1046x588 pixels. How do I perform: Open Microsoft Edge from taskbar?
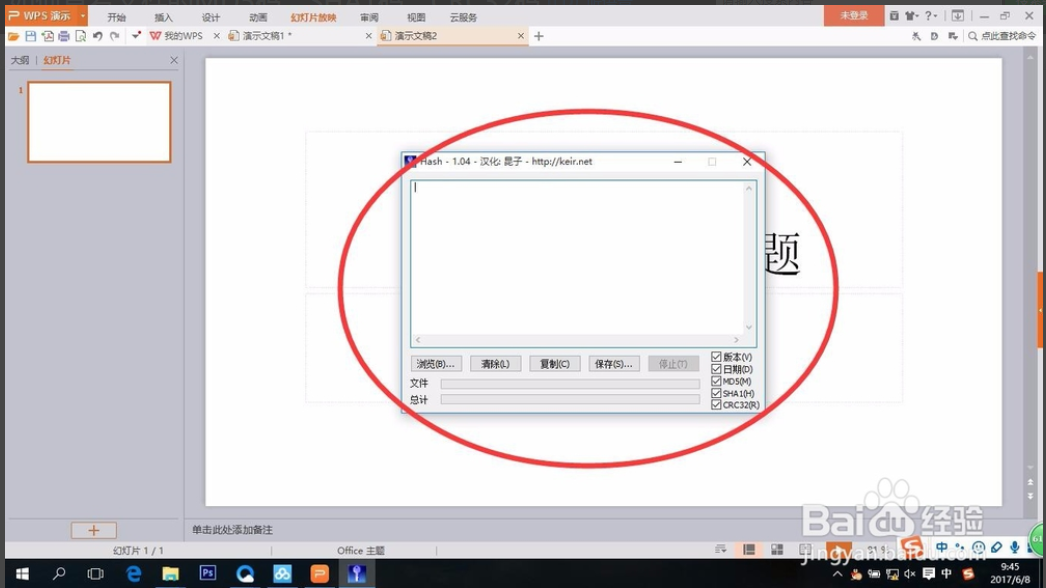(x=133, y=573)
